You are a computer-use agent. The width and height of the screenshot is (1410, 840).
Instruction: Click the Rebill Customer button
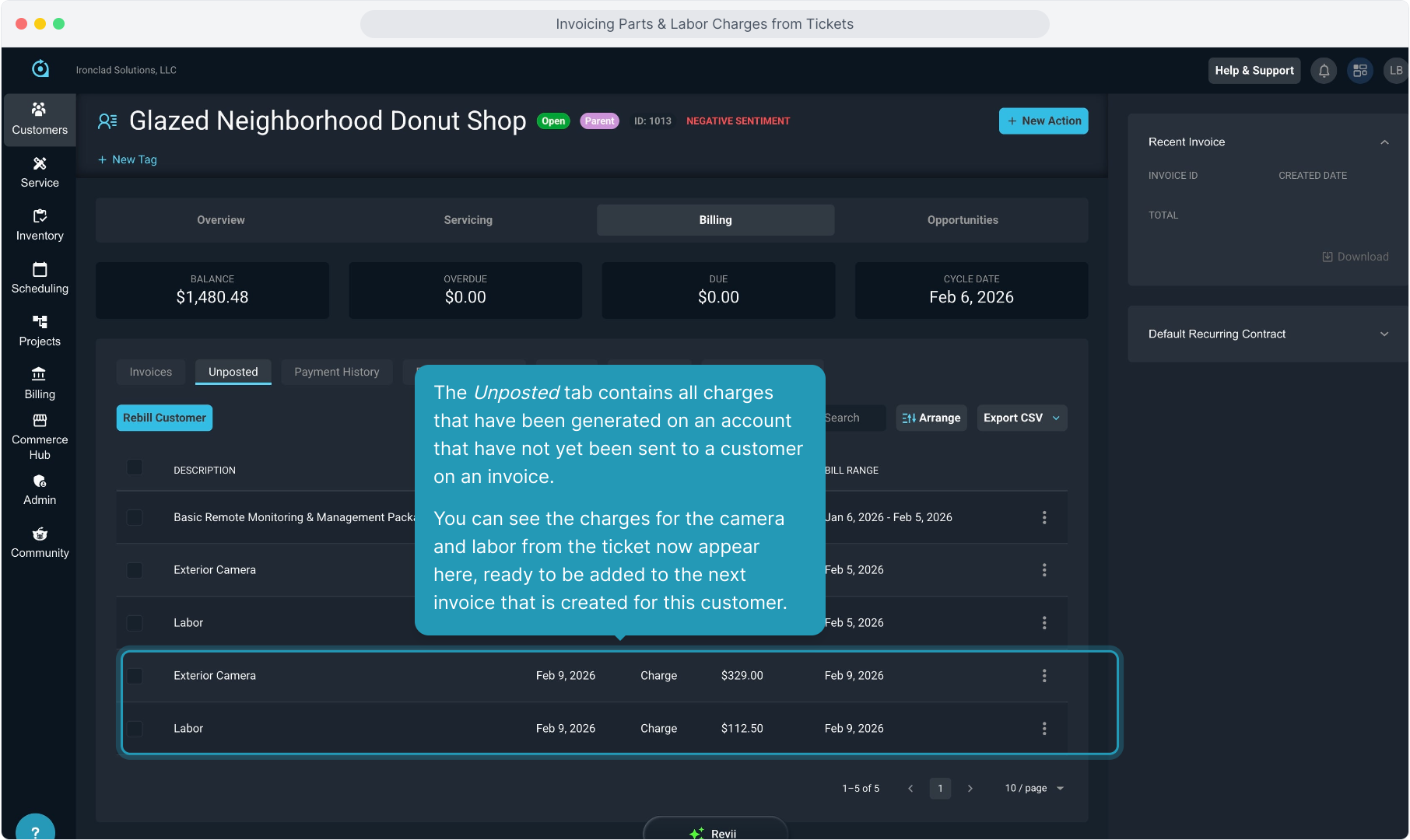tap(164, 418)
